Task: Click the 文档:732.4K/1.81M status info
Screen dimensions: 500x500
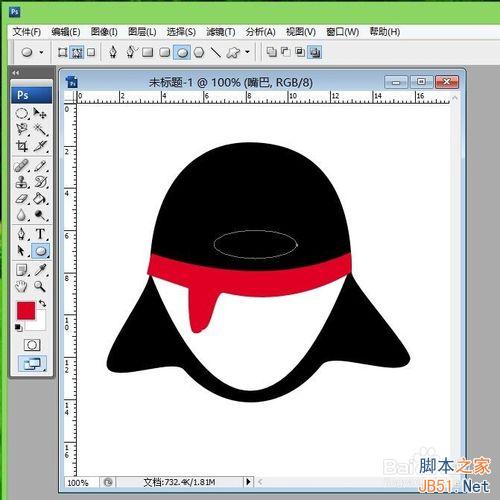Action: point(179,482)
